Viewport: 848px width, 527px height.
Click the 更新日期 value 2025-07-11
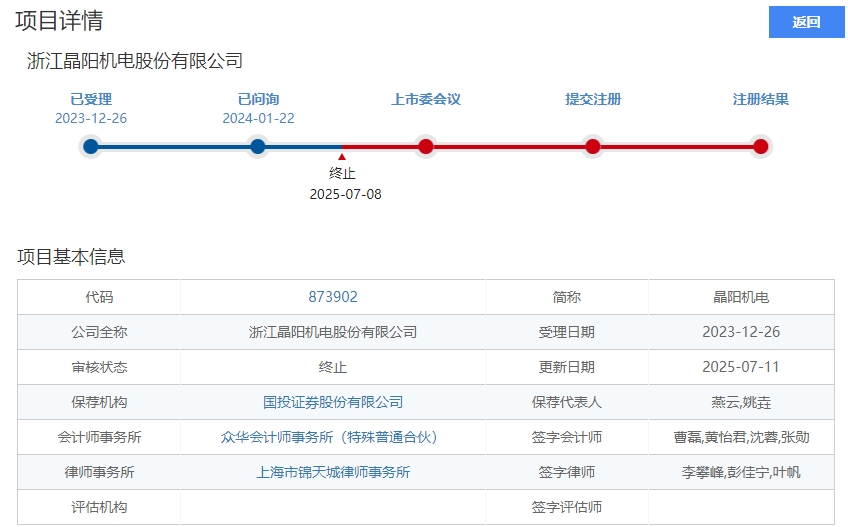point(741,367)
